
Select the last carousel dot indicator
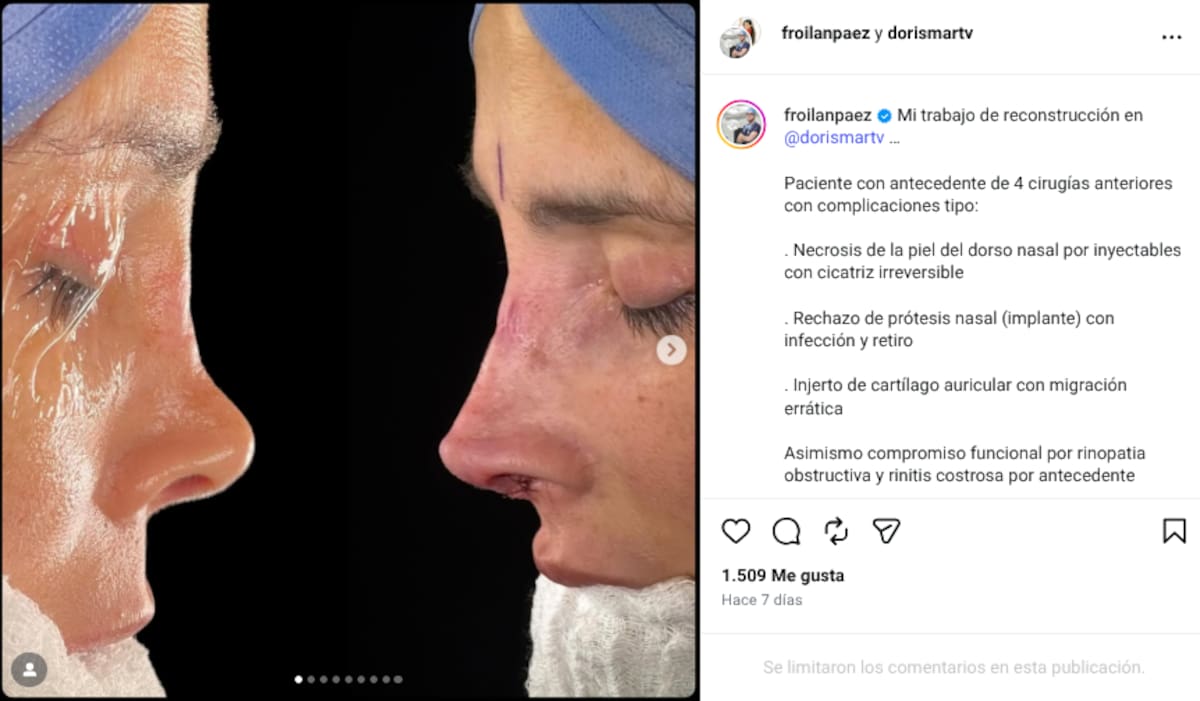[x=398, y=679]
